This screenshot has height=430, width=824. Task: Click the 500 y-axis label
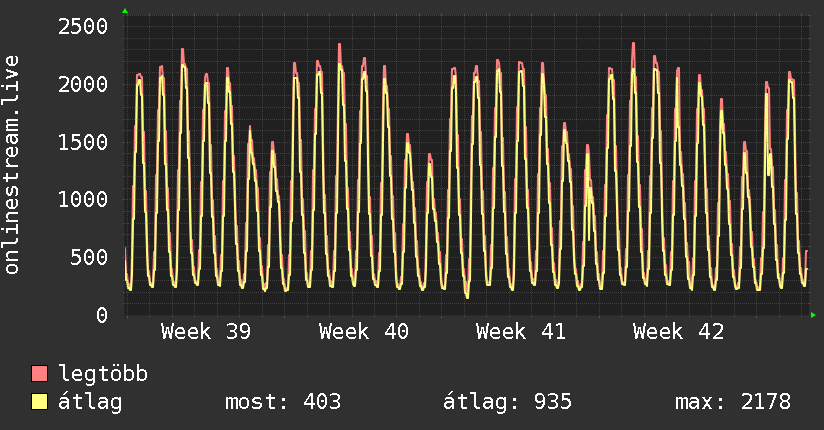(89, 257)
